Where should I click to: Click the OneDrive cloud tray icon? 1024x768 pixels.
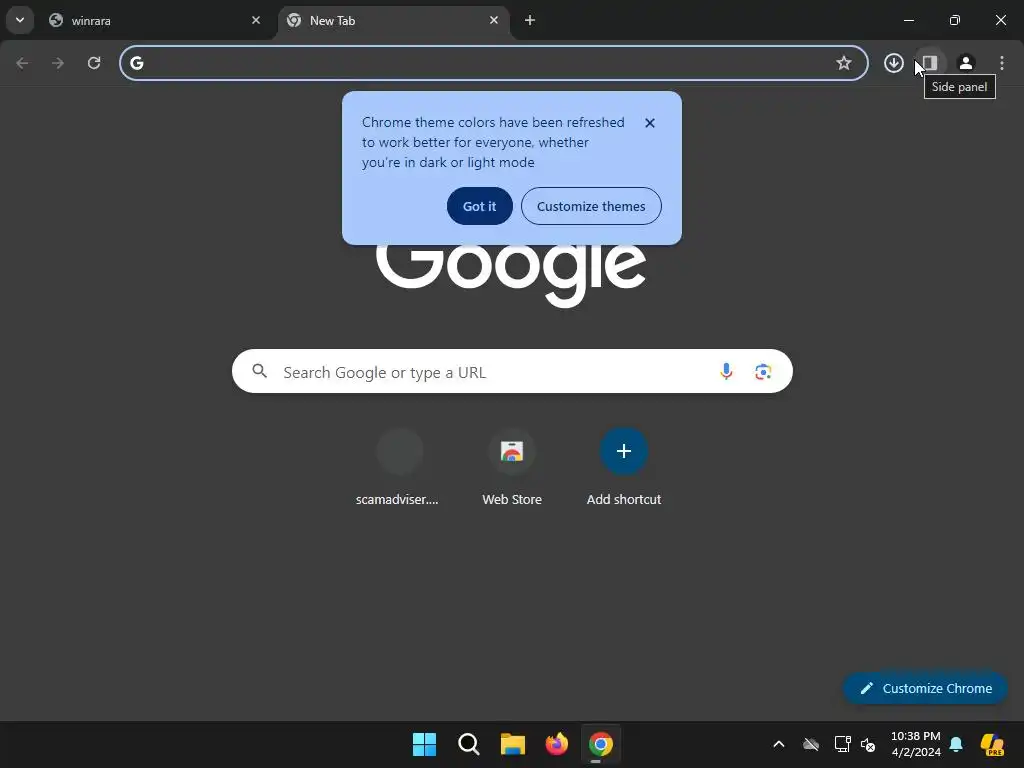click(x=811, y=744)
